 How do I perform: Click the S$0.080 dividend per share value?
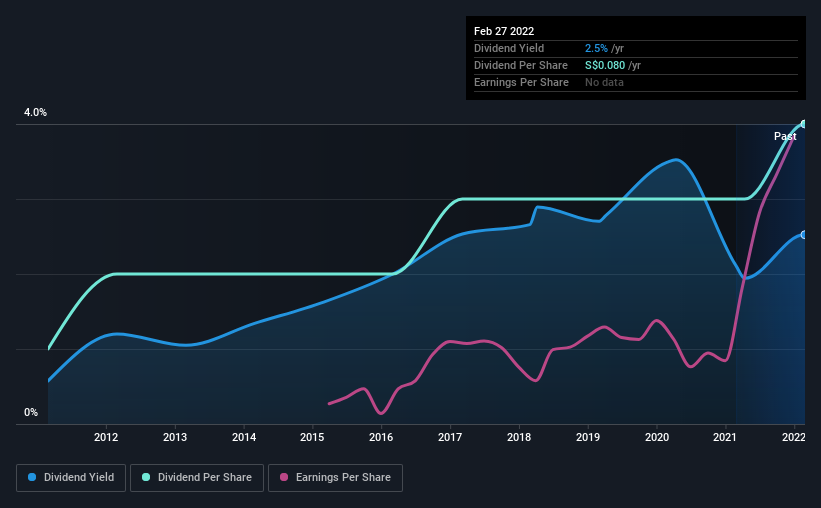pyautogui.click(x=606, y=65)
